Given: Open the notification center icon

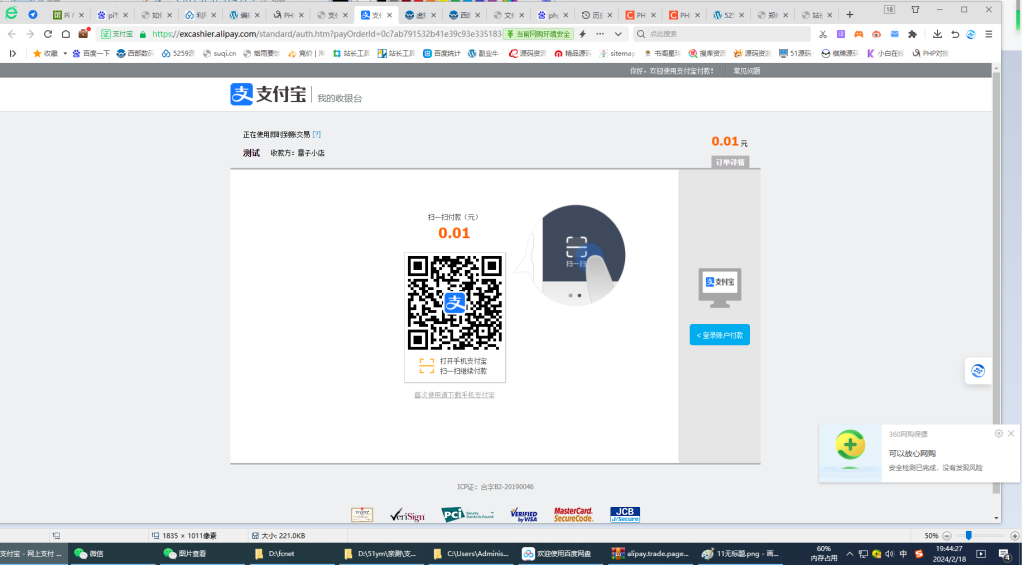Looking at the screenshot, I should click(x=1004, y=554).
